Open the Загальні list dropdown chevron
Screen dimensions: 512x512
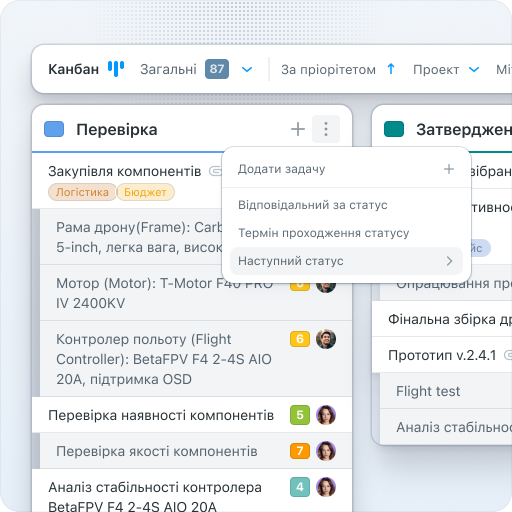pos(247,69)
